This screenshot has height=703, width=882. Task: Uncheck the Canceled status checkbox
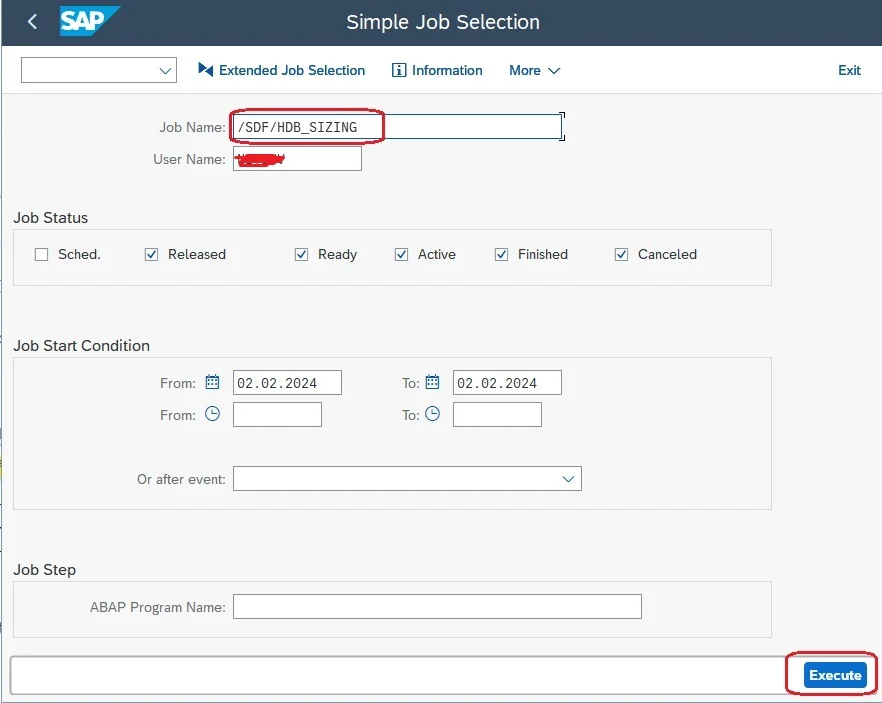(x=621, y=254)
